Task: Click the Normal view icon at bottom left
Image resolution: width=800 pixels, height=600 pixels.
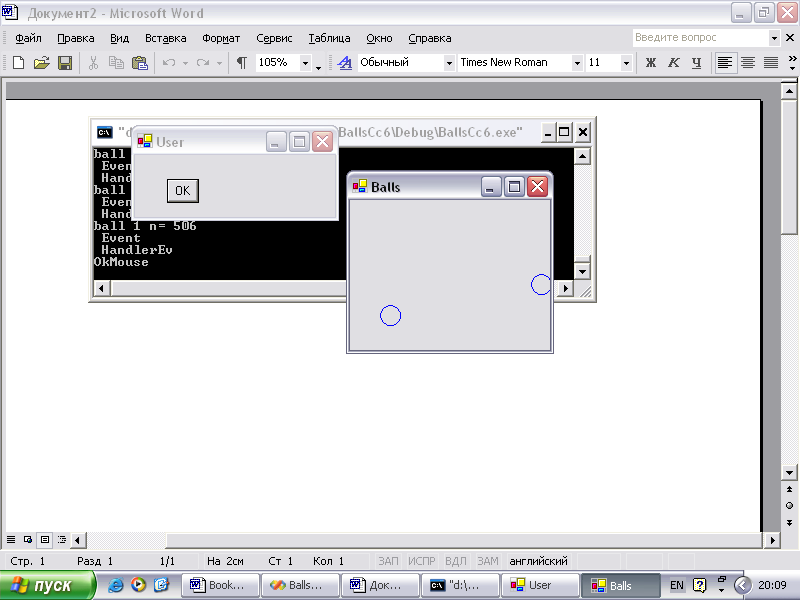Action: pyautogui.click(x=11, y=539)
